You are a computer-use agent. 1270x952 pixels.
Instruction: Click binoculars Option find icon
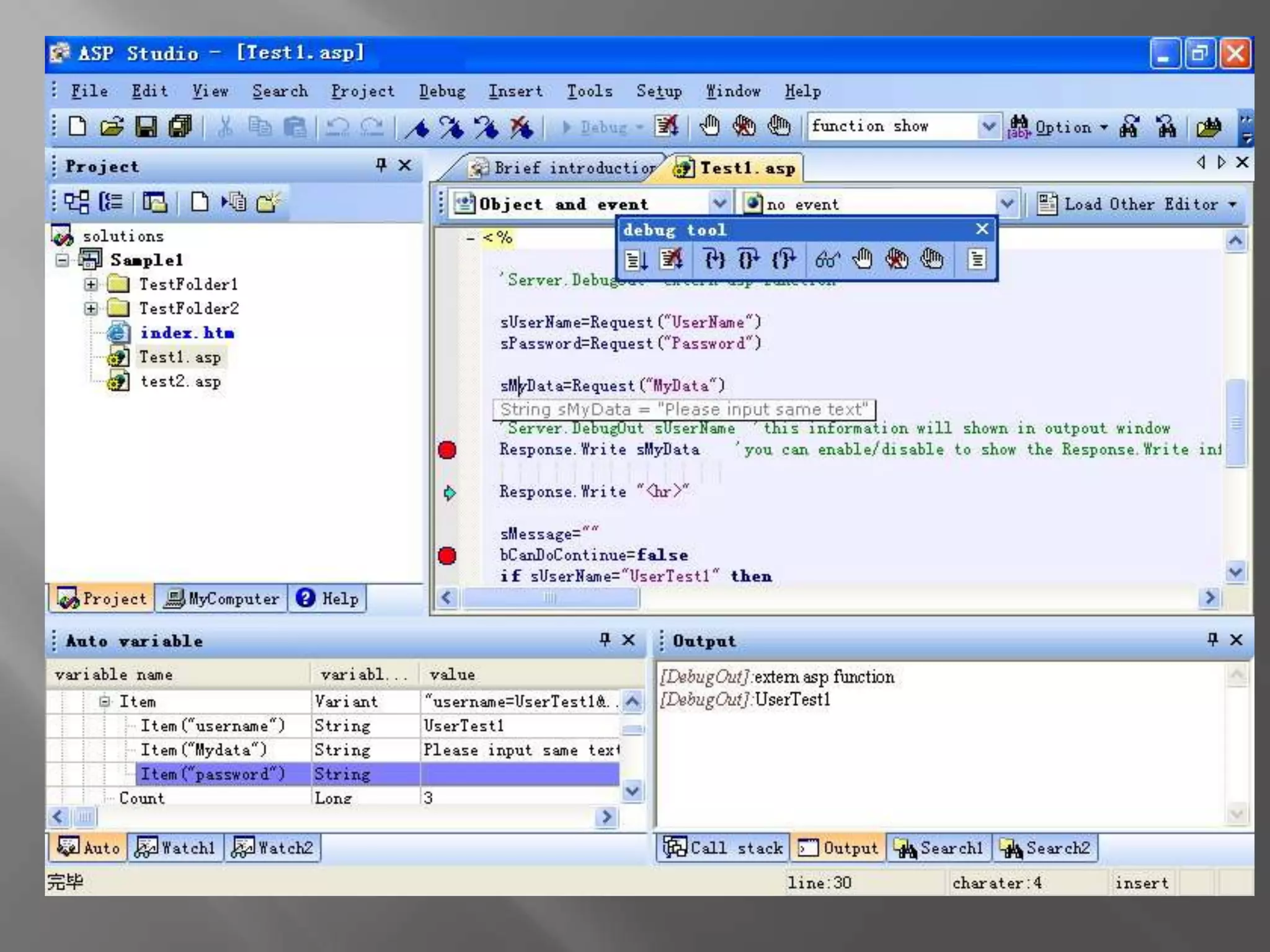pyautogui.click(x=1019, y=127)
